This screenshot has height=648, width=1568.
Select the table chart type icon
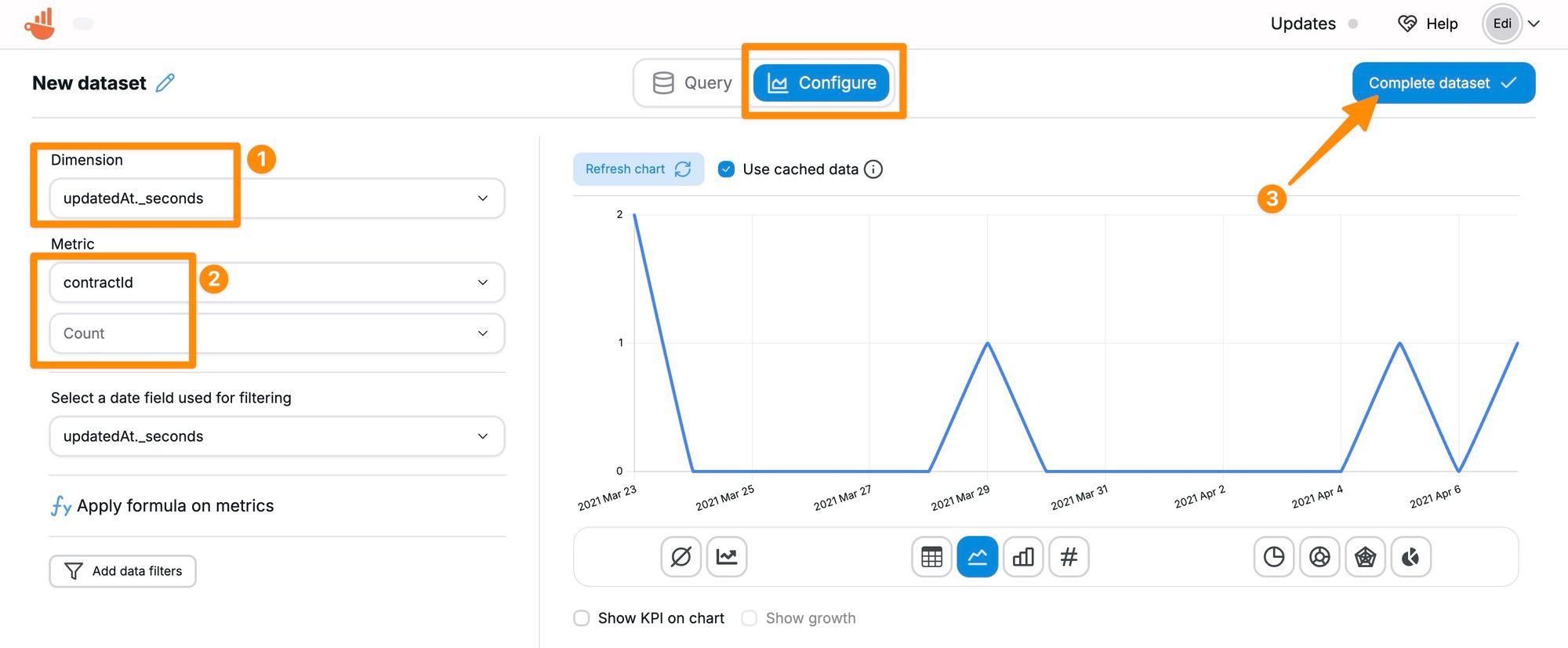pos(931,557)
